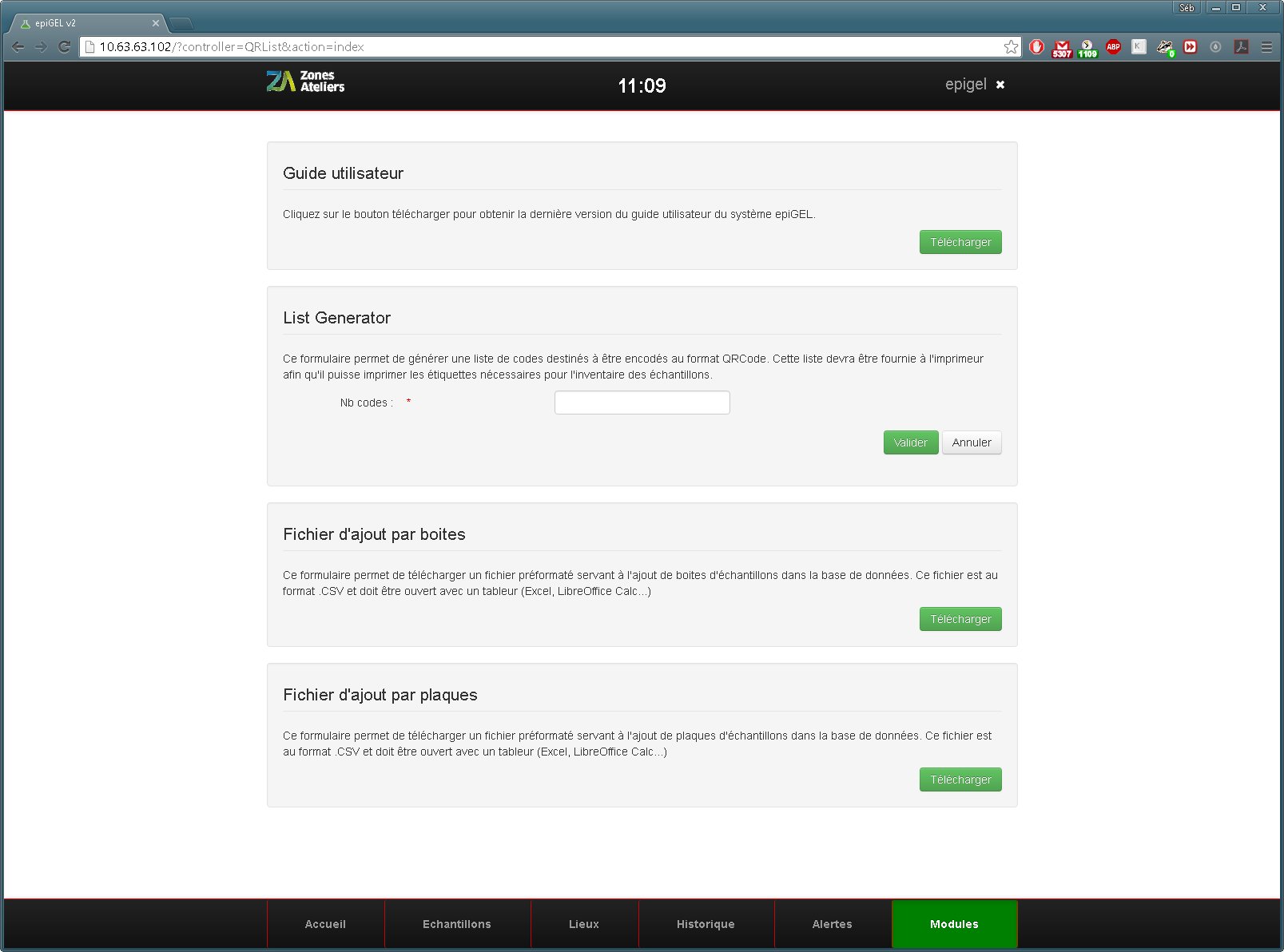Image resolution: width=1284 pixels, height=952 pixels.
Task: Open the Historique tab
Action: click(x=706, y=924)
